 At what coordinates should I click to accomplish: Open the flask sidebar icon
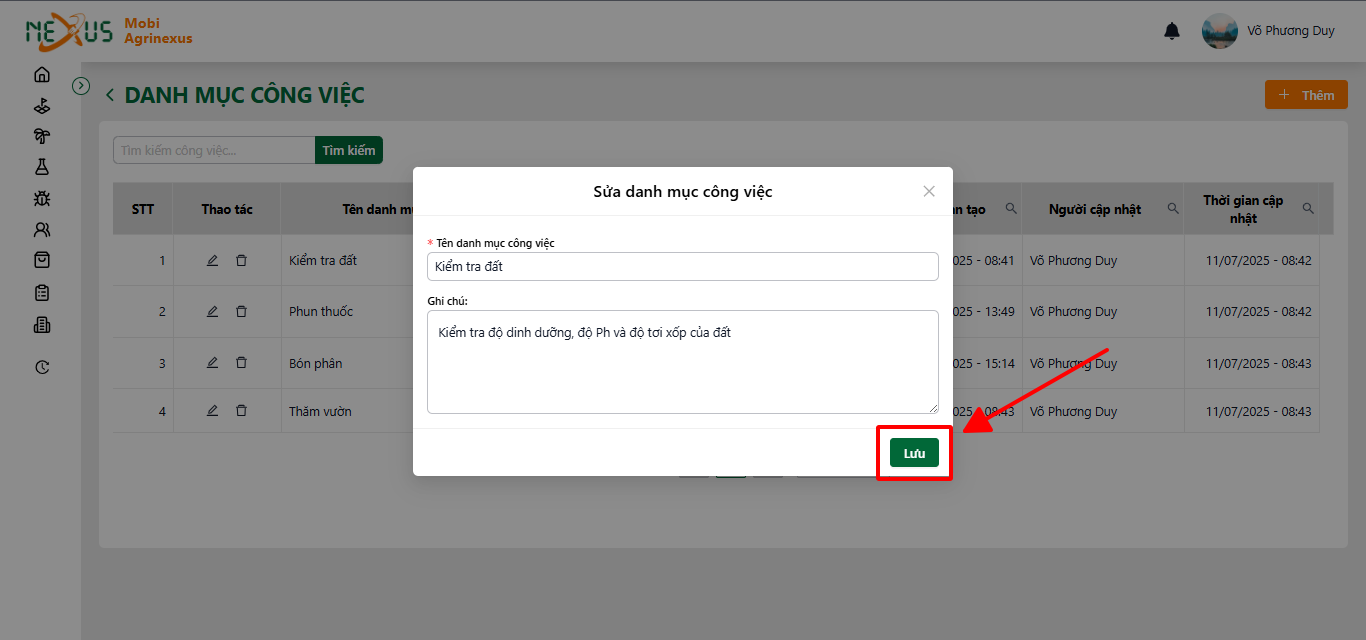(41, 167)
